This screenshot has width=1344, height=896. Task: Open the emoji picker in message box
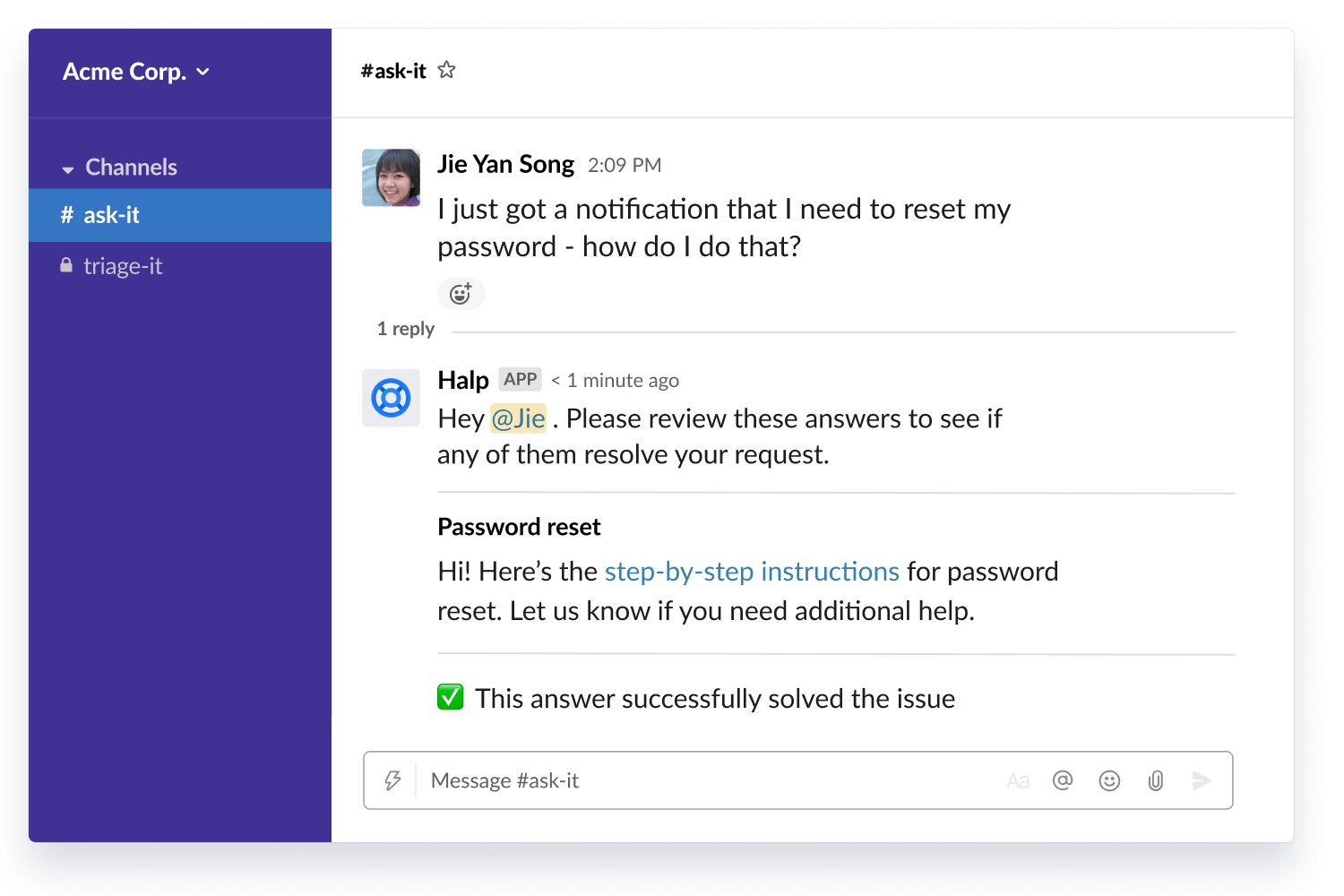click(1109, 780)
